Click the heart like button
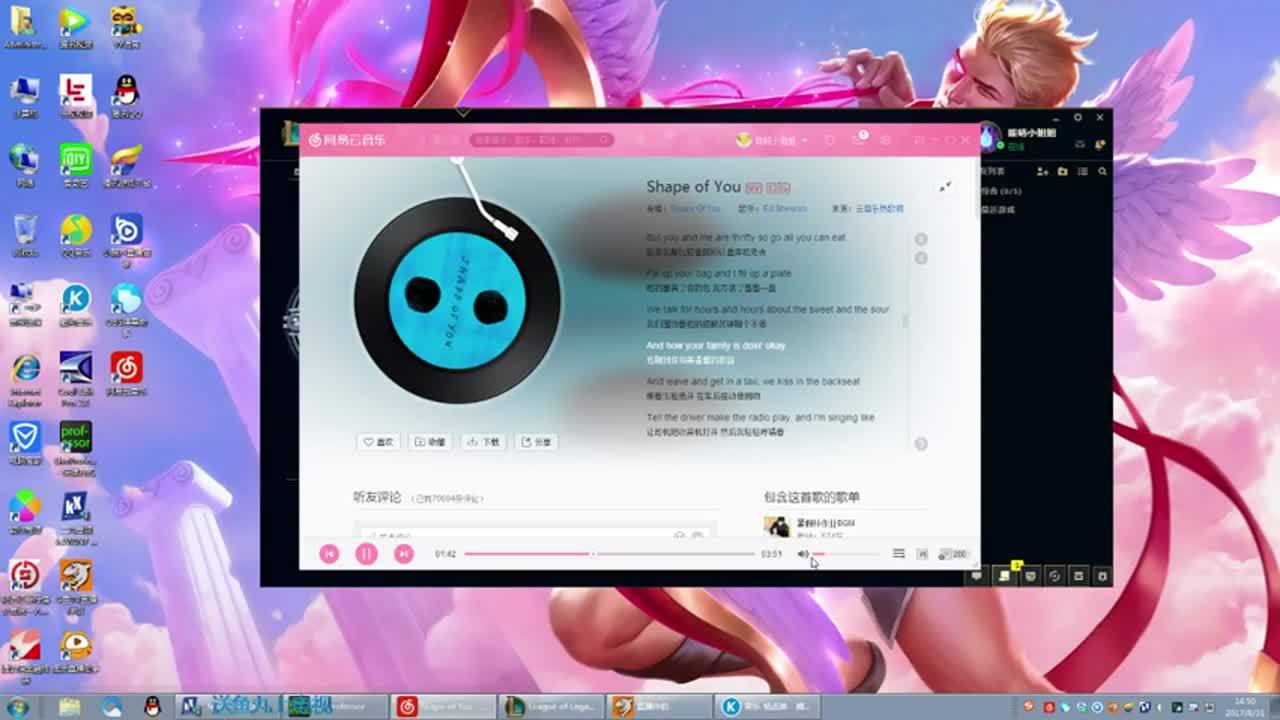 378,441
